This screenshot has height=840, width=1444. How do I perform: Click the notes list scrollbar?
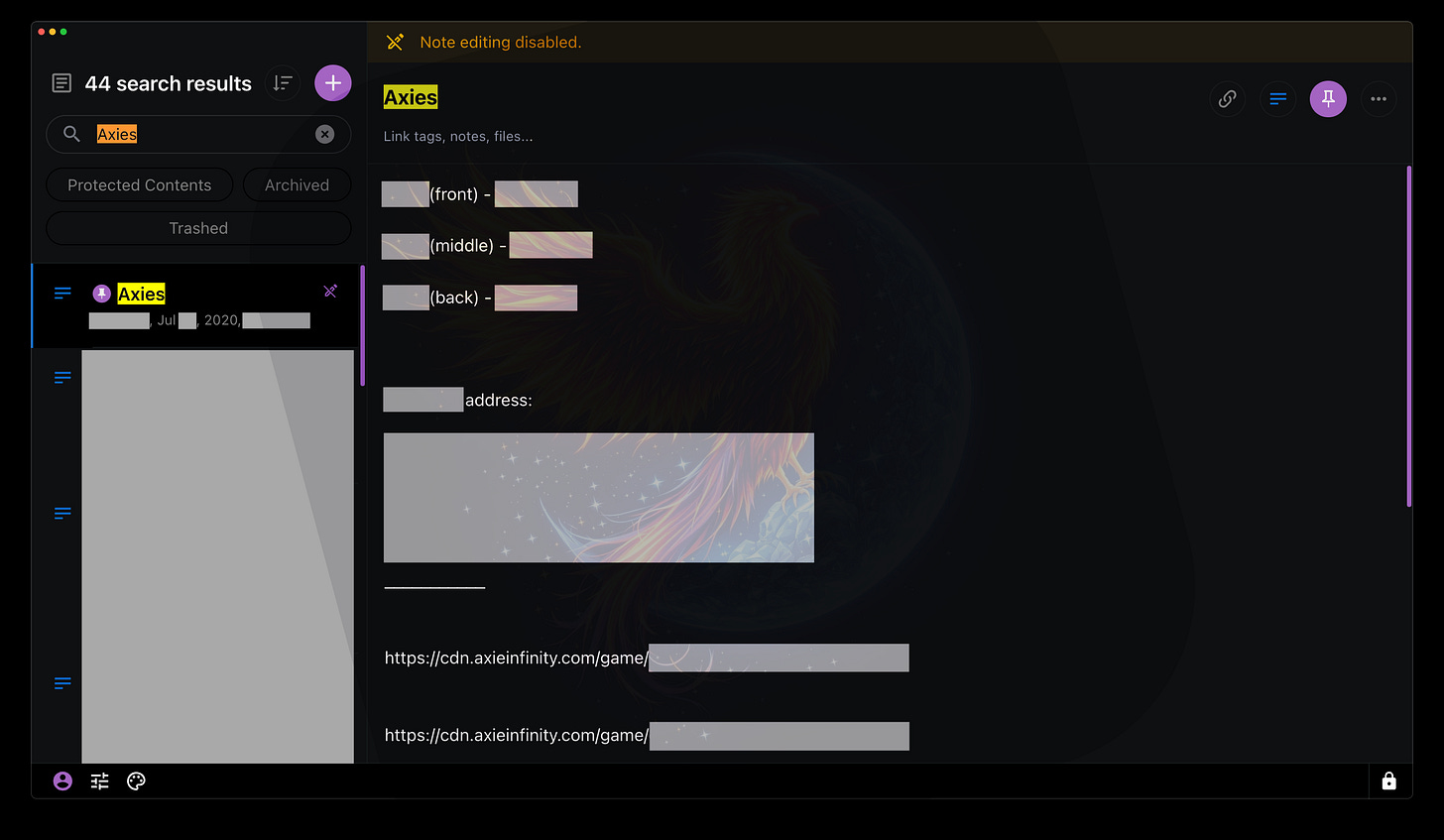pyautogui.click(x=362, y=324)
